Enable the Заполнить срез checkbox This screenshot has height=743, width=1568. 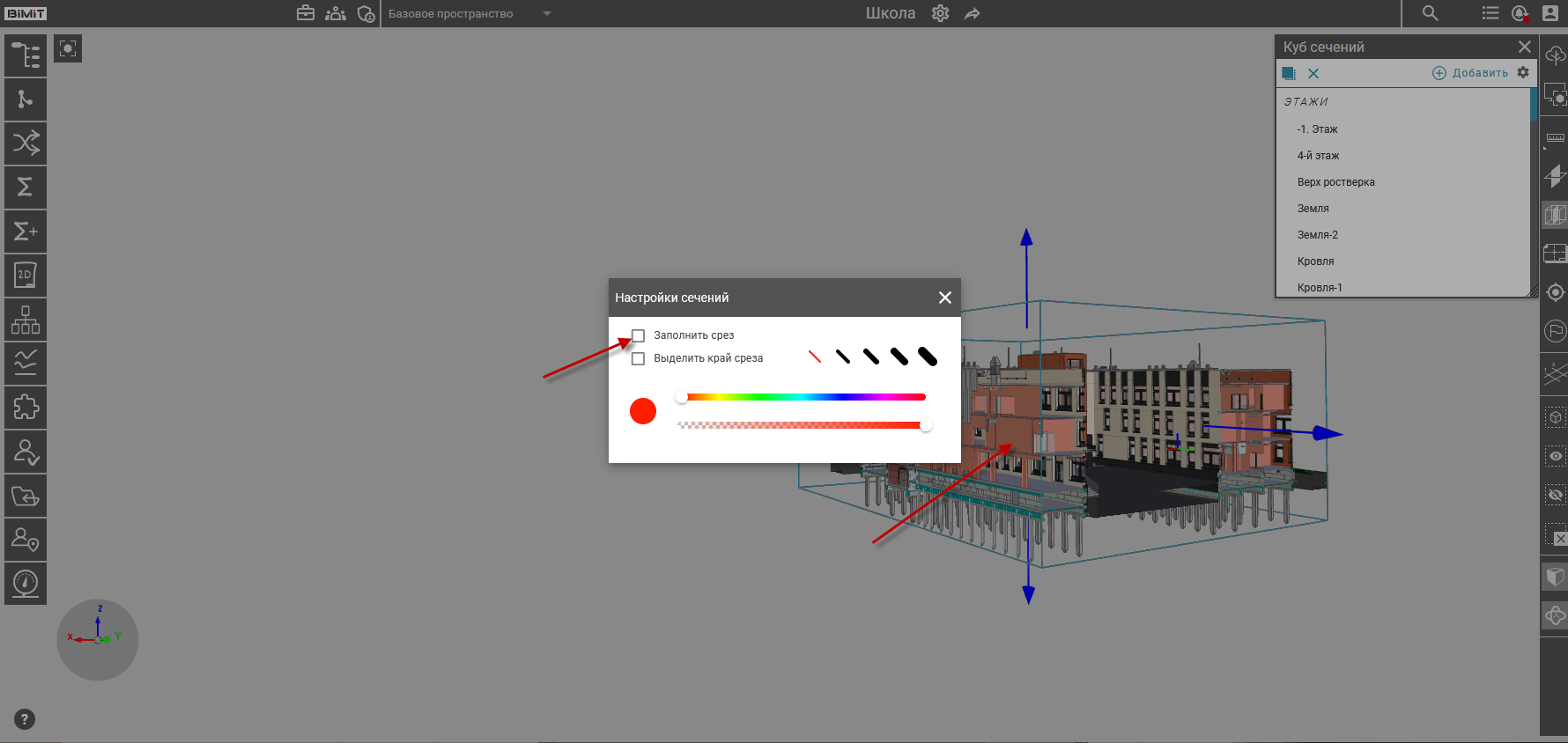pos(639,335)
